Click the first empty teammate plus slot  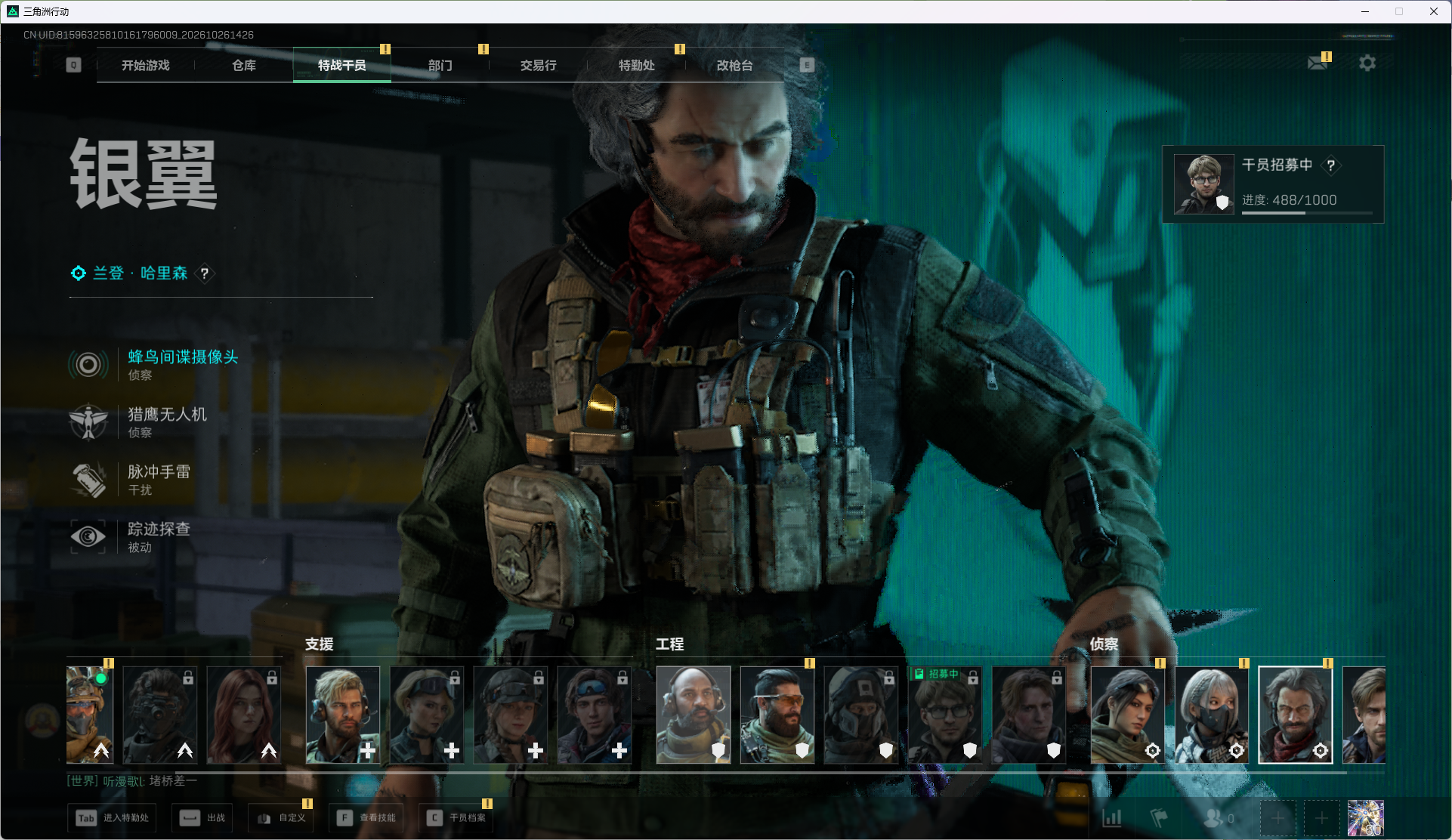coord(1278,818)
